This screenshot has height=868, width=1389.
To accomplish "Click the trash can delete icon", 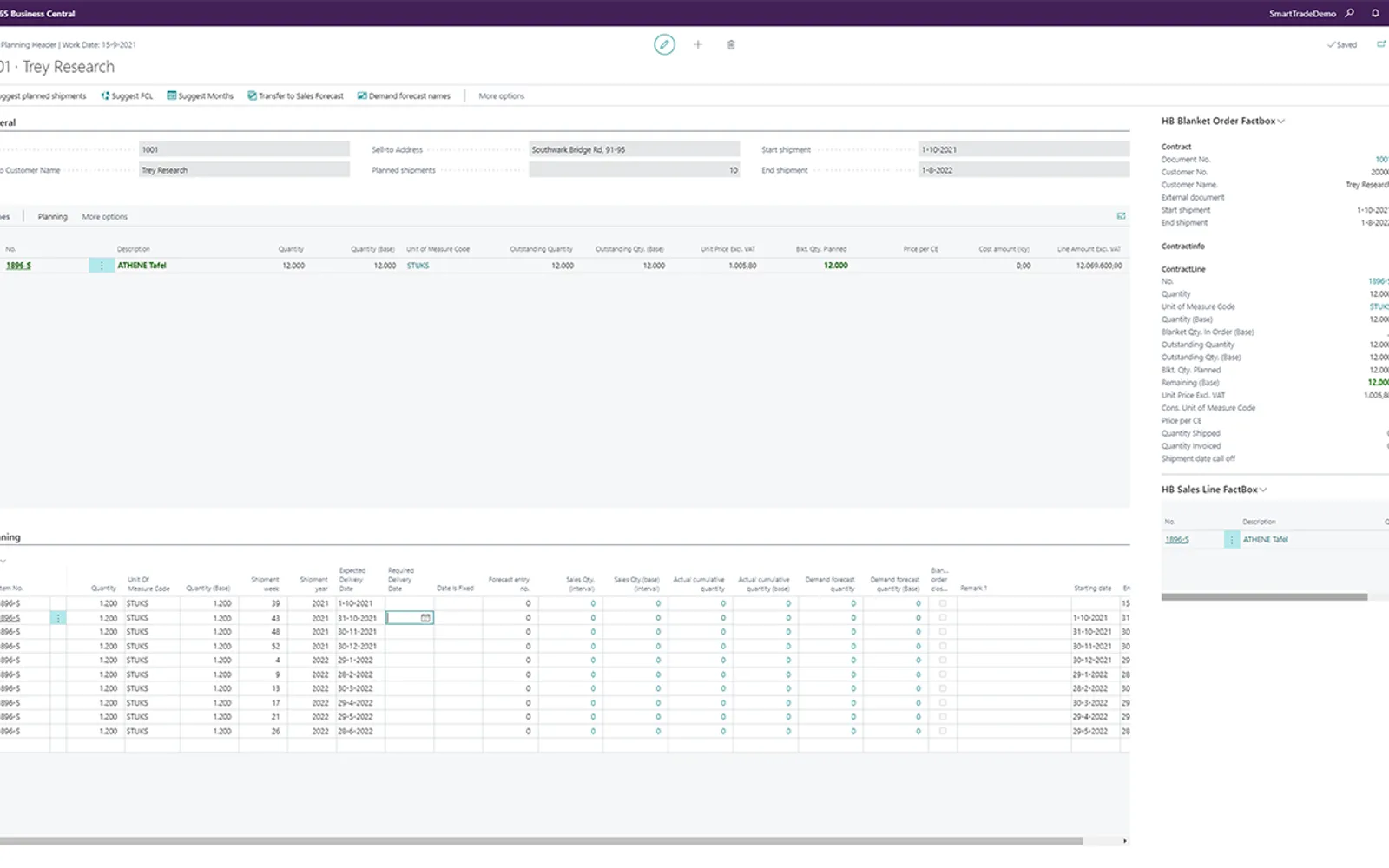I will pos(731,44).
